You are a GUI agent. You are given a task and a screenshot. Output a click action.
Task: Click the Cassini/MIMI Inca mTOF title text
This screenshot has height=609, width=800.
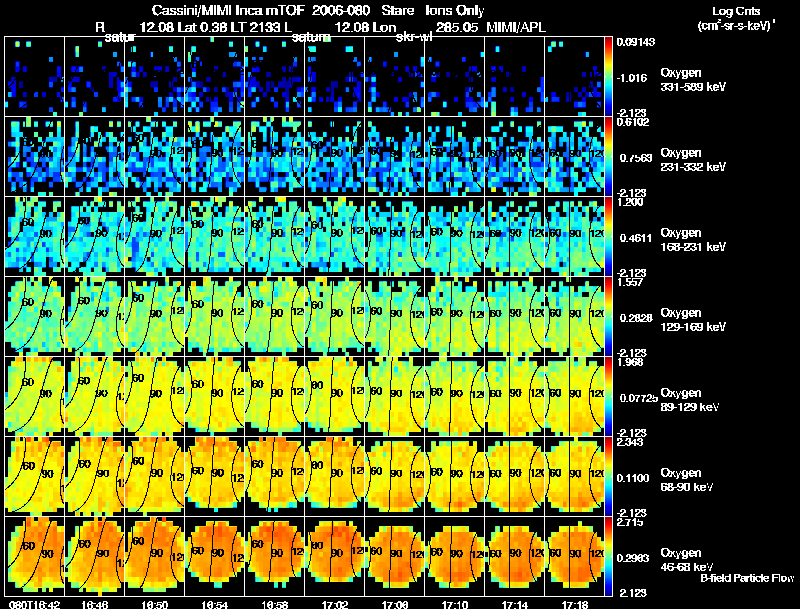click(228, 10)
